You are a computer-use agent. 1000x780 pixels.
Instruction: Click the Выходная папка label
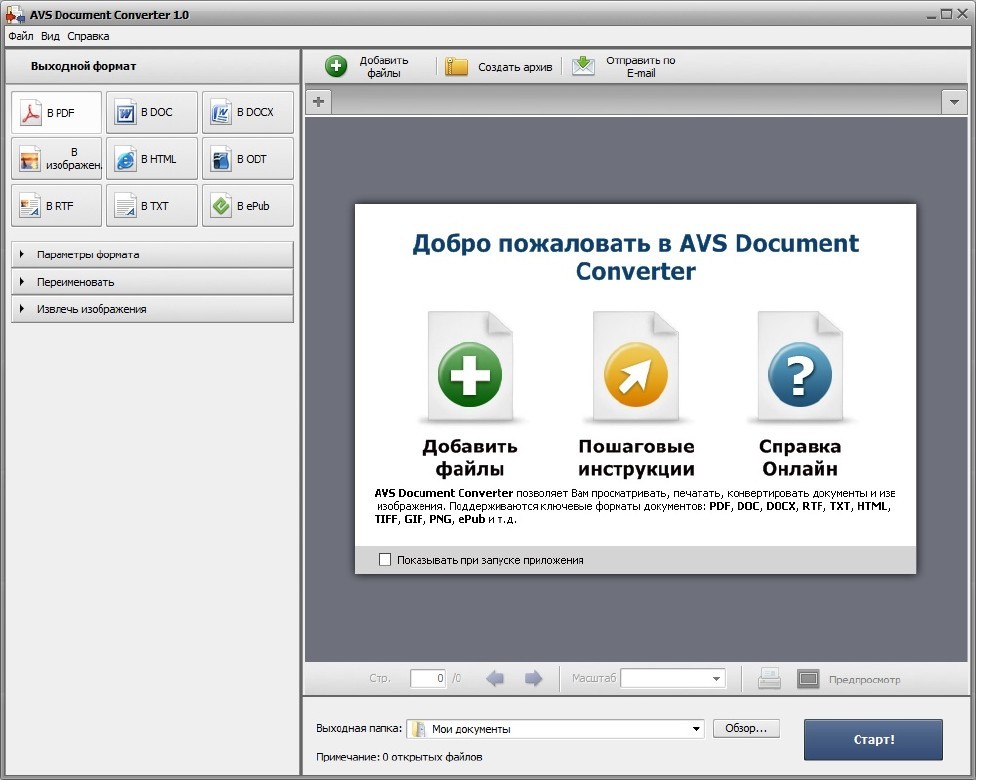point(359,728)
